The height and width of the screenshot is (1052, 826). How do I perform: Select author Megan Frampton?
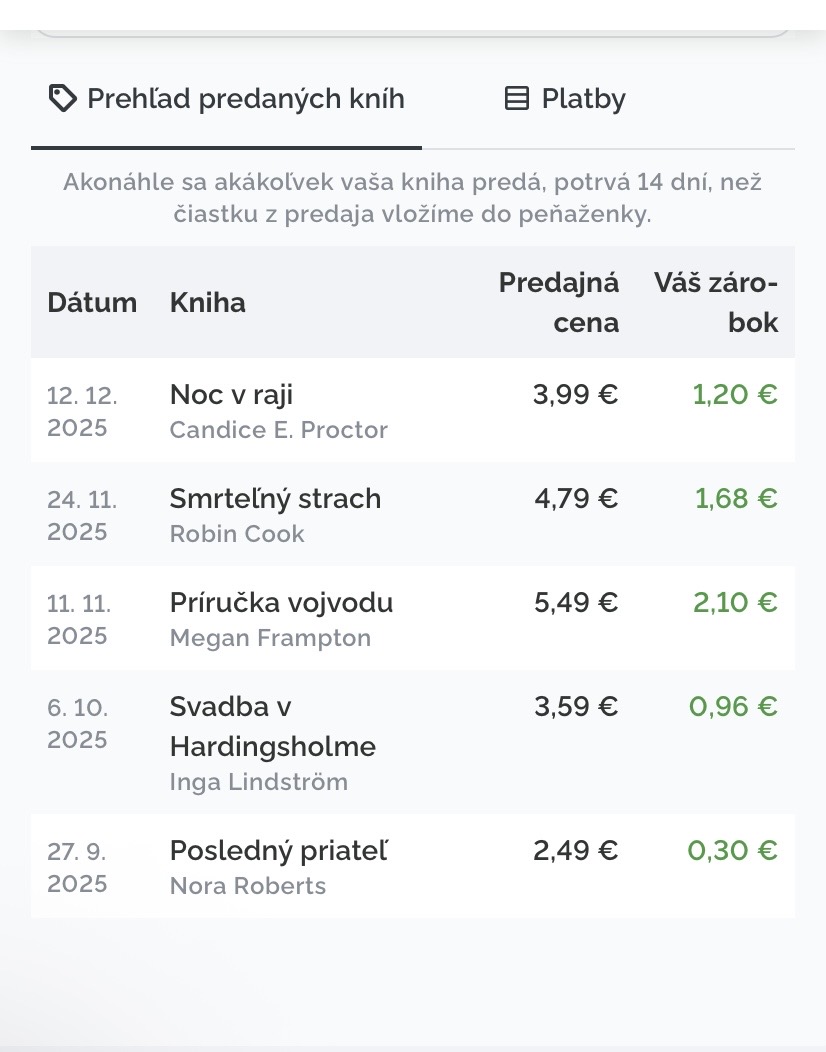pos(270,638)
